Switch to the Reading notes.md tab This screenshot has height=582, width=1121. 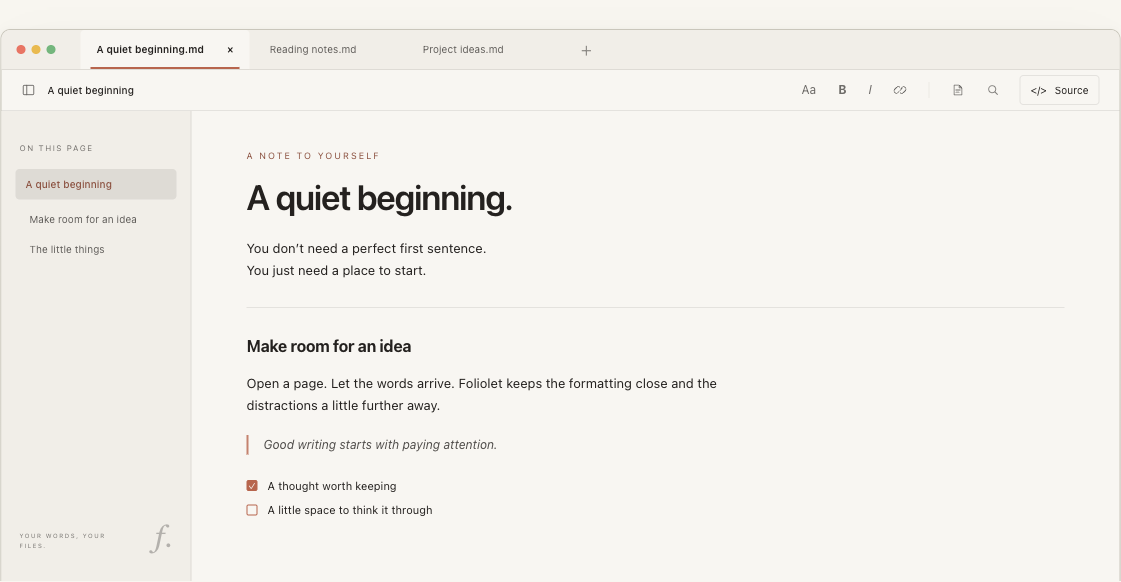(x=313, y=50)
